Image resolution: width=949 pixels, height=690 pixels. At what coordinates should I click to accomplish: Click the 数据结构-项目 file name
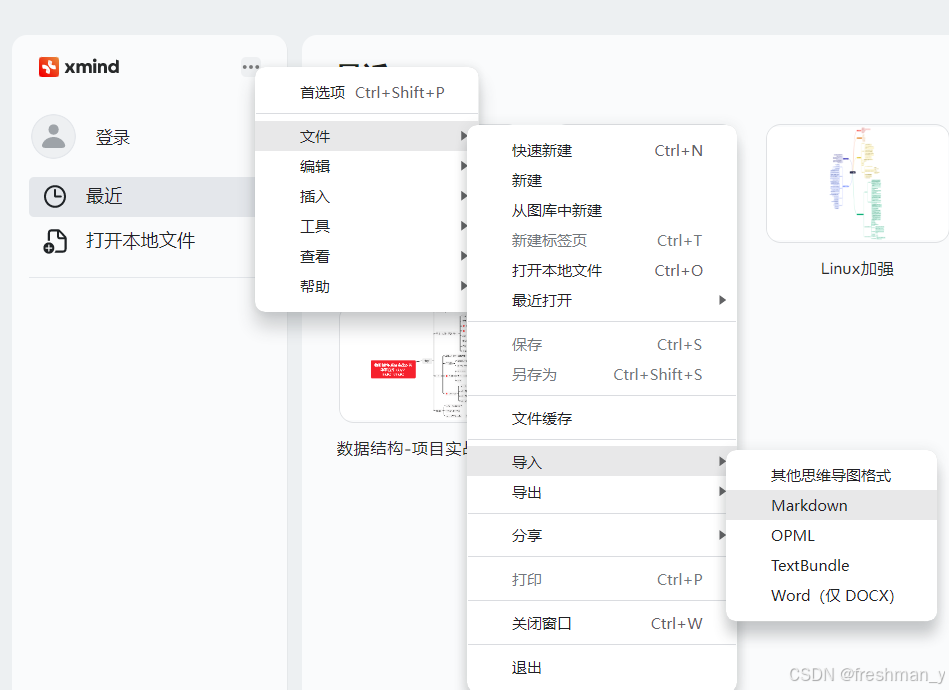click(402, 448)
